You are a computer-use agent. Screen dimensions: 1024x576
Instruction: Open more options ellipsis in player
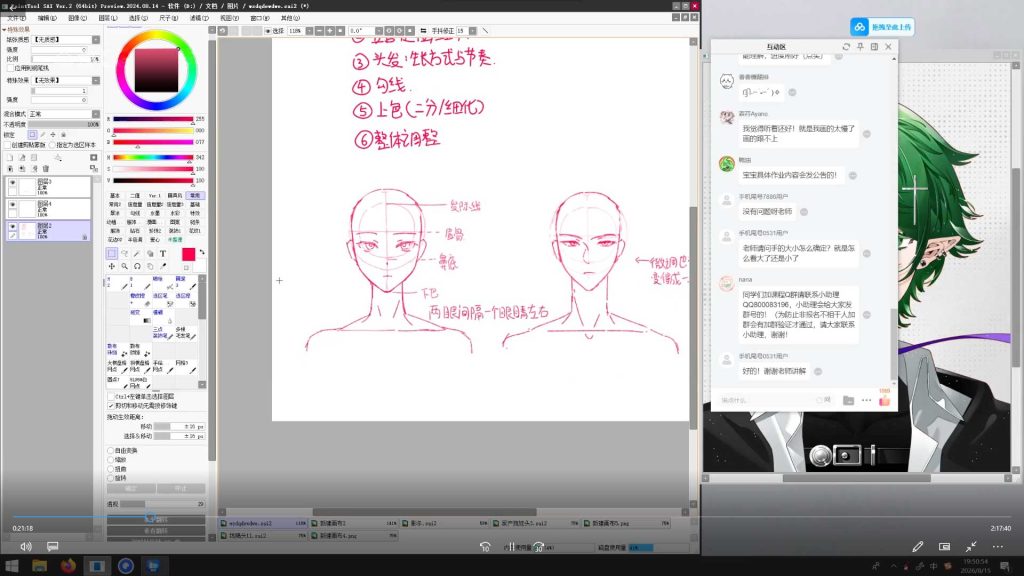click(998, 546)
